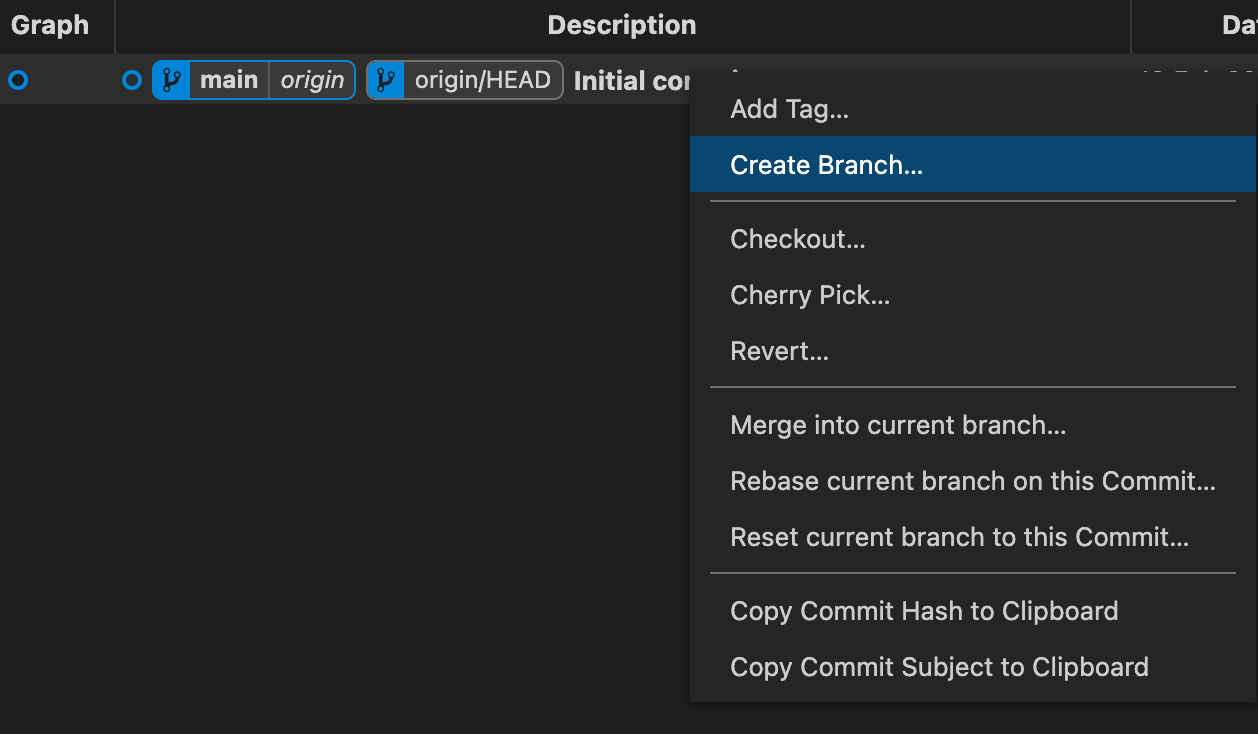Click the origin remote label
The height and width of the screenshot is (734, 1258).
click(x=311, y=80)
